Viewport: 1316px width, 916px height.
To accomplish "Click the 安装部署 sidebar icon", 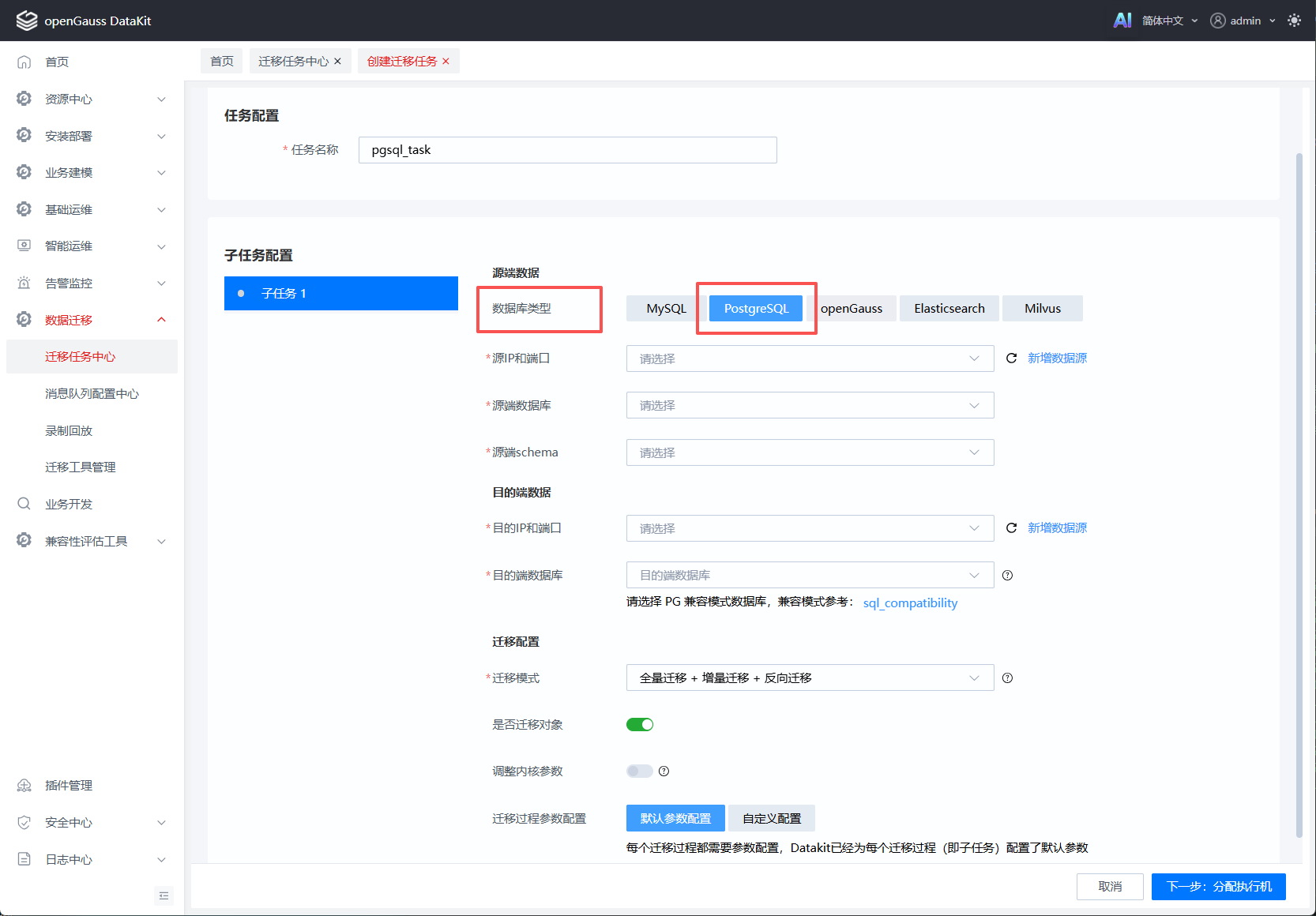I will pyautogui.click(x=24, y=136).
